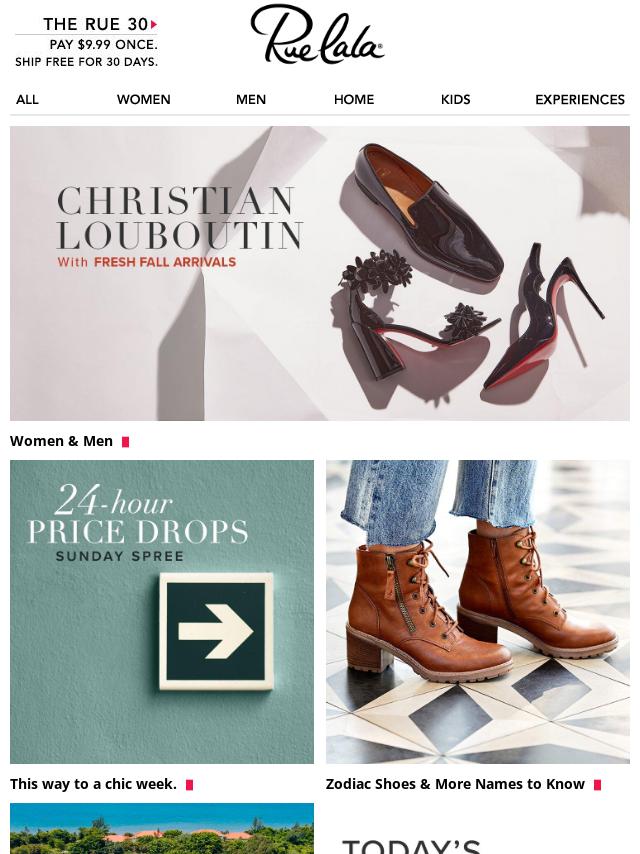
Task: Select the Men navigation item
Action: pyautogui.click(x=251, y=100)
